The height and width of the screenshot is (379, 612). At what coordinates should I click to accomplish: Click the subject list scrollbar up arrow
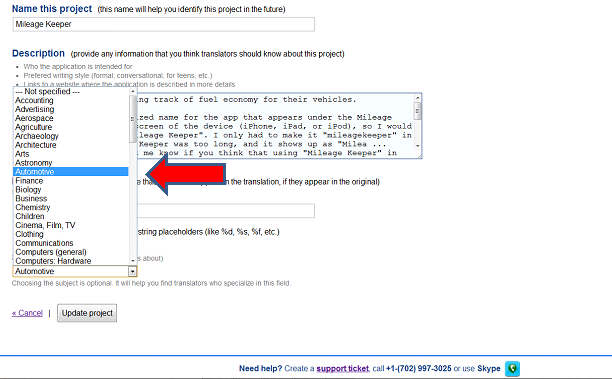133,91
